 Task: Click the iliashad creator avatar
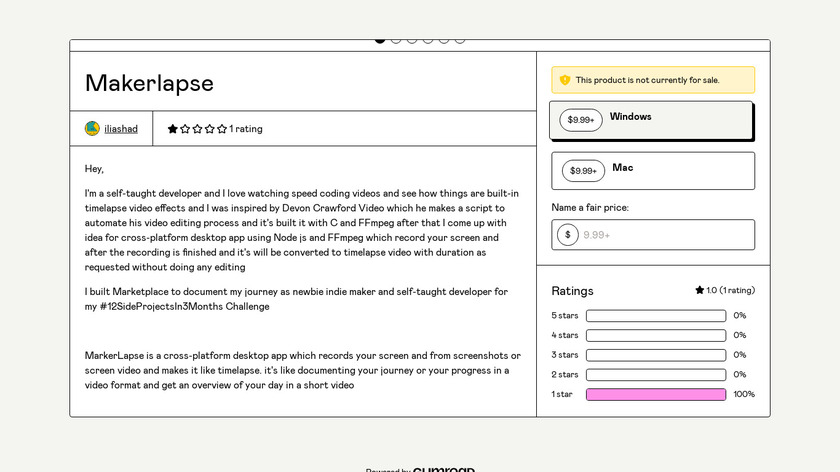pos(92,128)
